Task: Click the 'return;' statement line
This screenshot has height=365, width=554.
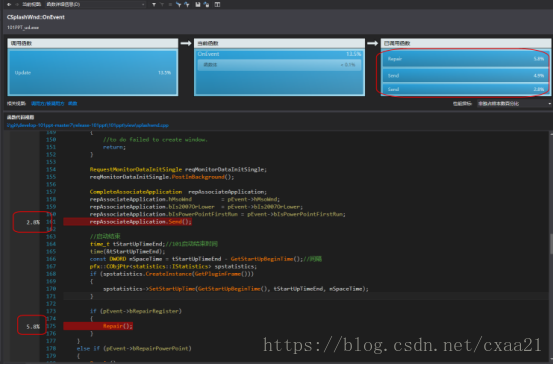Action: click(114, 147)
